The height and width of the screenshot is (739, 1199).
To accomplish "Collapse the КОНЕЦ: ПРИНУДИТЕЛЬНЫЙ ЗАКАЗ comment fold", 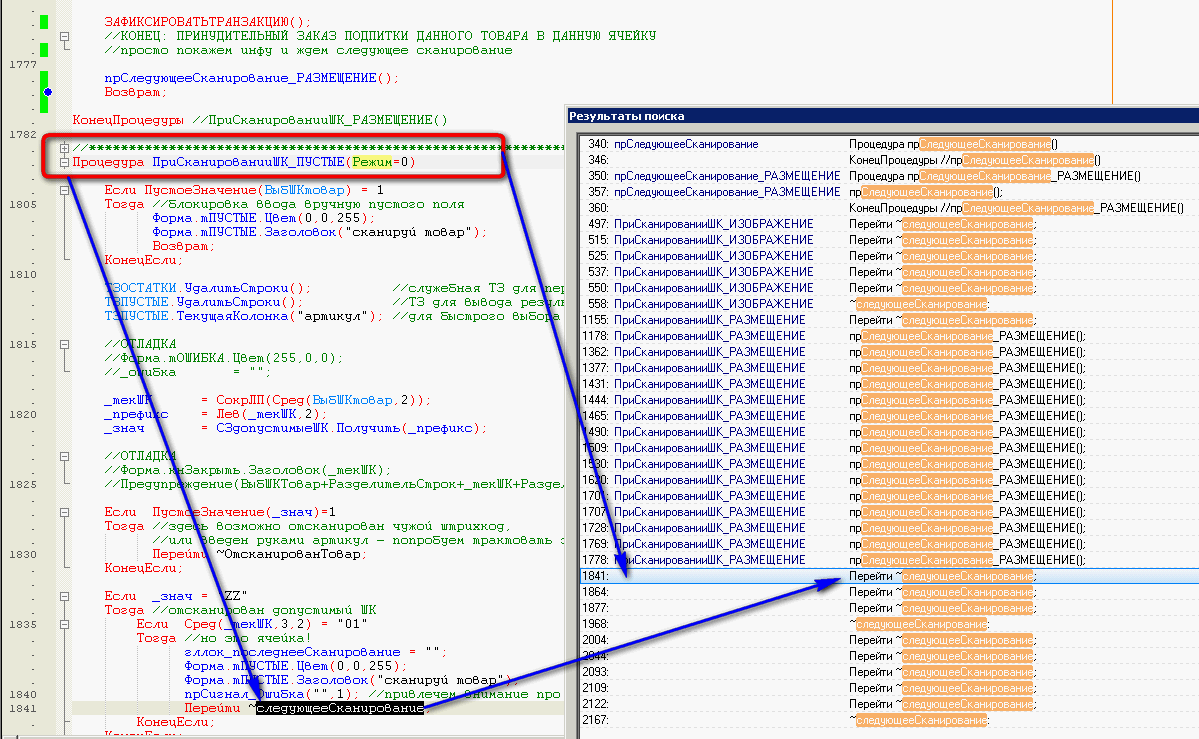I will tap(65, 36).
